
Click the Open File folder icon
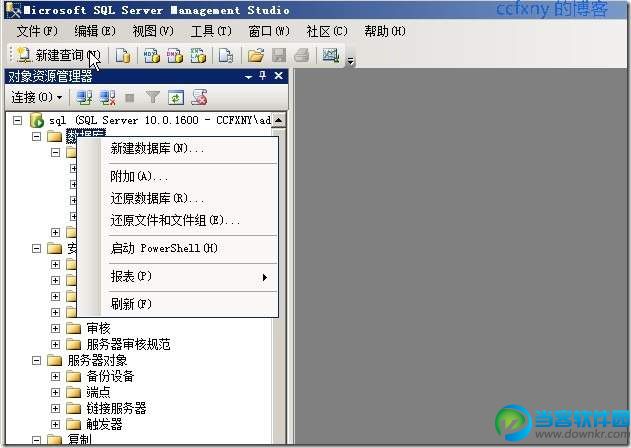click(x=256, y=56)
